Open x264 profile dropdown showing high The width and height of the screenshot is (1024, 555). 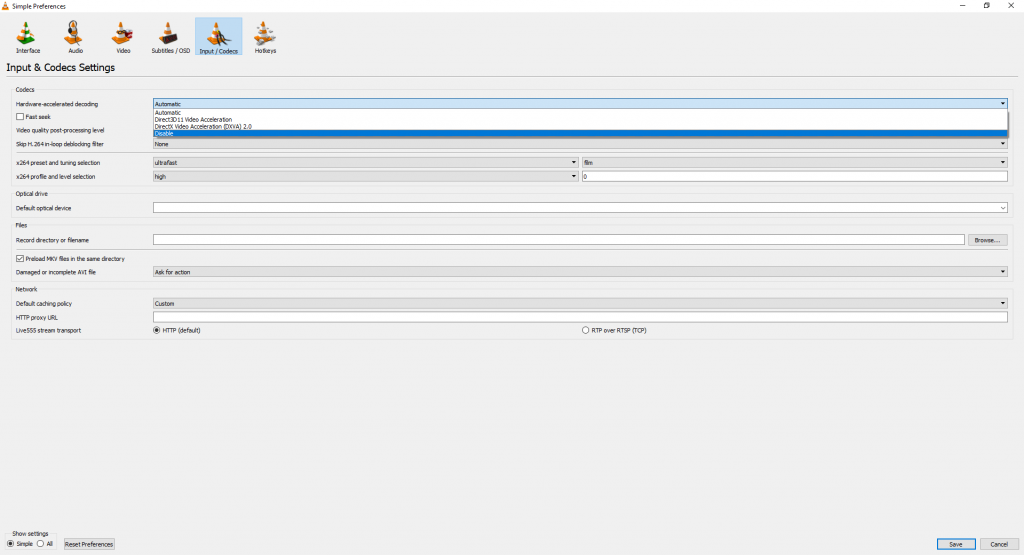pos(366,176)
